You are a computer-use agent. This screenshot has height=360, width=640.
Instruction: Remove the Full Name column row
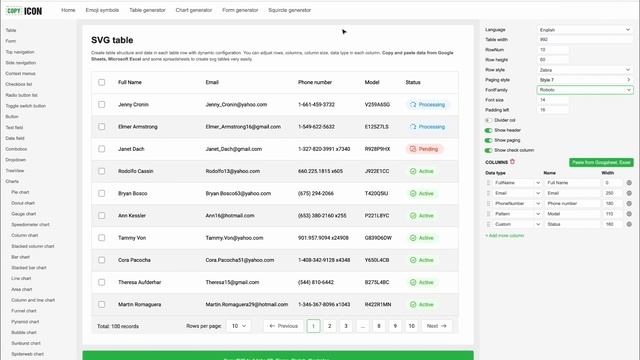click(x=629, y=183)
